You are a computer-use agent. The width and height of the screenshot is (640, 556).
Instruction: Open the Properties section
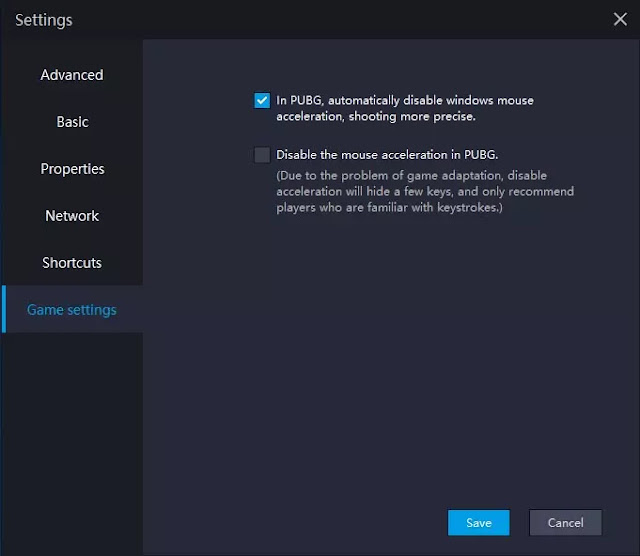click(x=72, y=169)
